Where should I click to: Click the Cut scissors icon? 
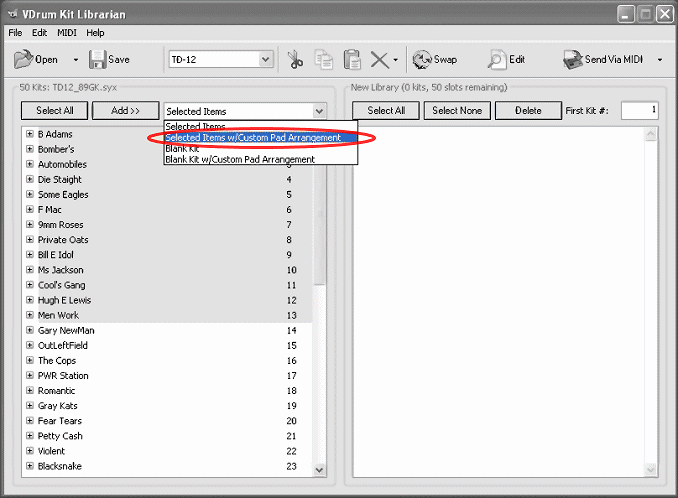tap(296, 60)
